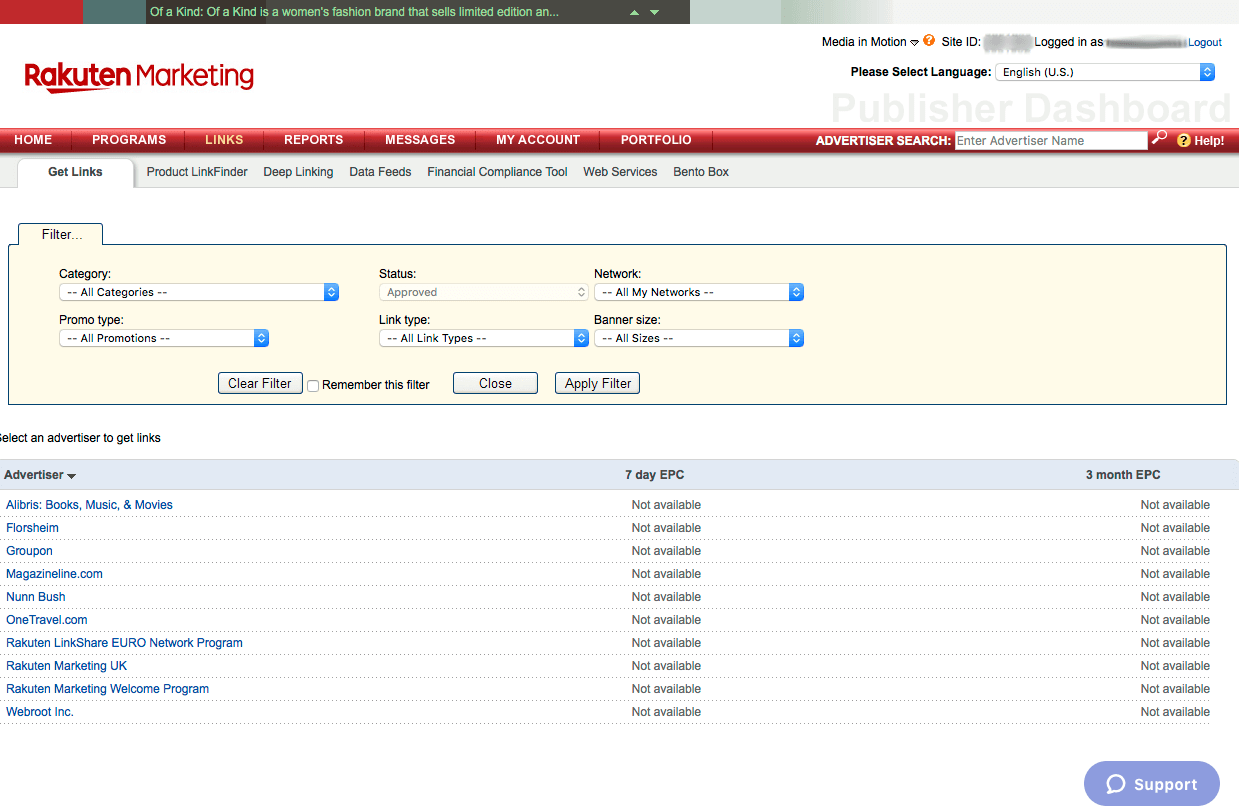Screen dimensions: 1239x806
Task: Sort by Advertiser column arrow
Action: click(71, 476)
